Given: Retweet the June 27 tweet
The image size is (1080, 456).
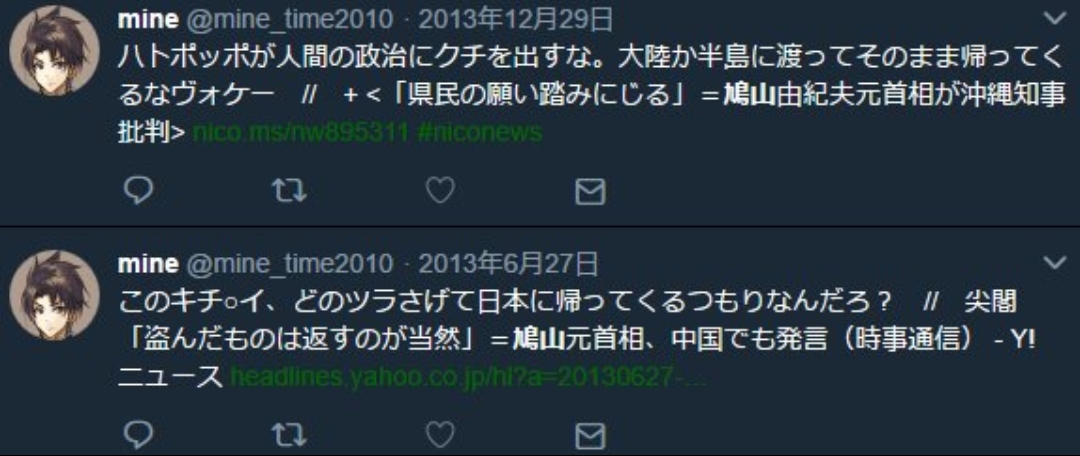Looking at the screenshot, I should [x=289, y=435].
